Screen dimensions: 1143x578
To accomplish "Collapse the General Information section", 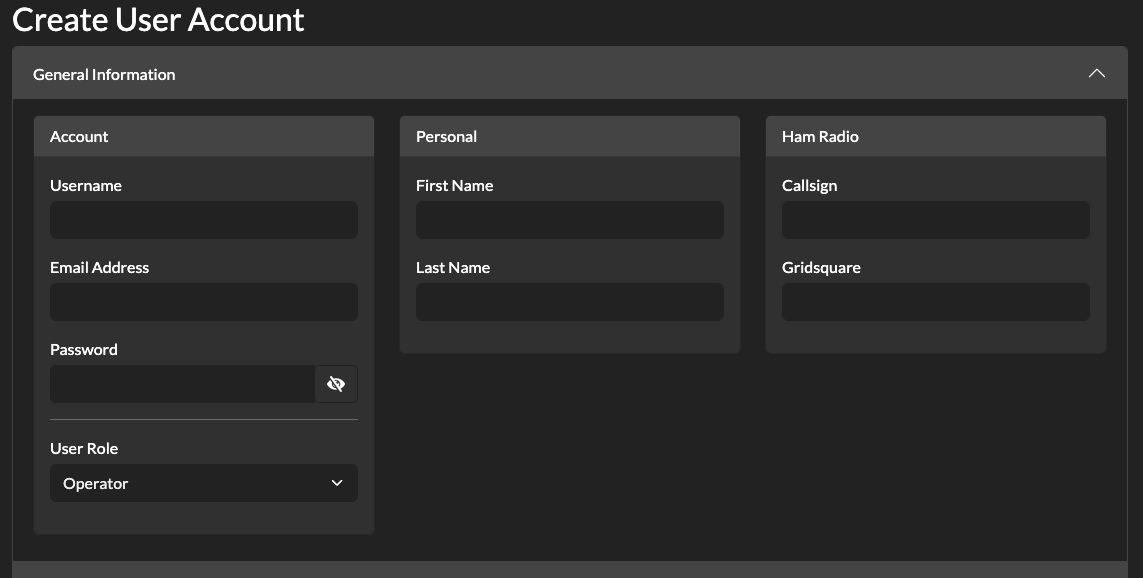I will coord(1096,74).
